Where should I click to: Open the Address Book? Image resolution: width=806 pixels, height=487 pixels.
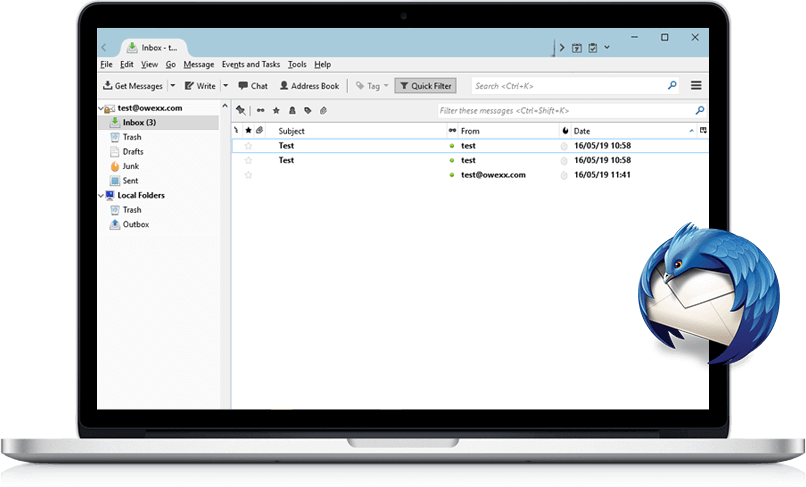[309, 86]
